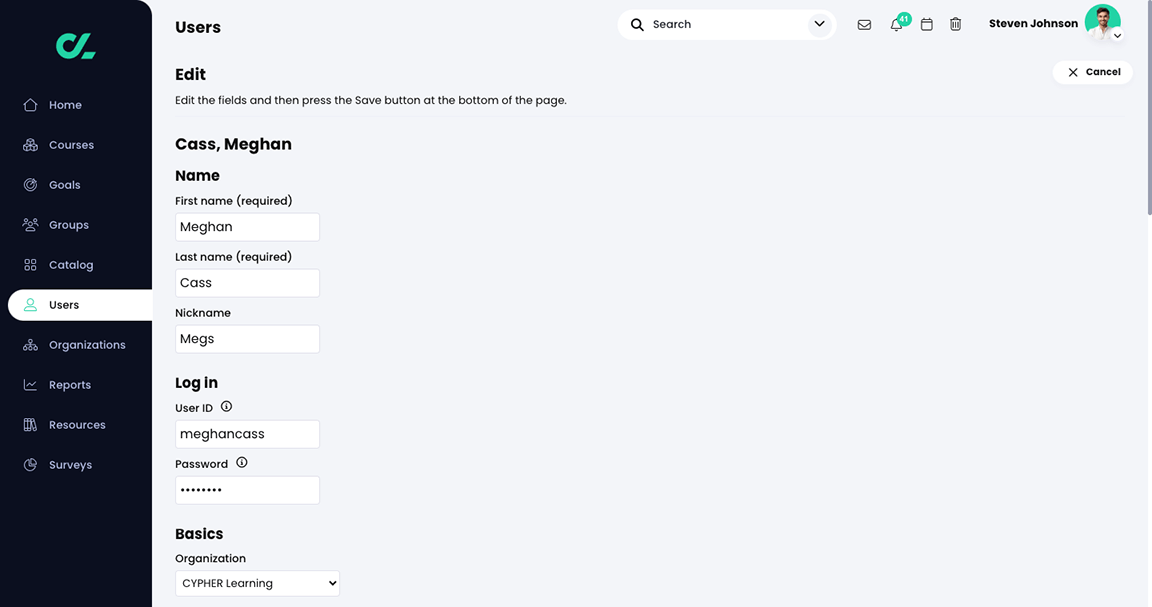
Task: Select Users in sidebar
Action: [80, 305]
